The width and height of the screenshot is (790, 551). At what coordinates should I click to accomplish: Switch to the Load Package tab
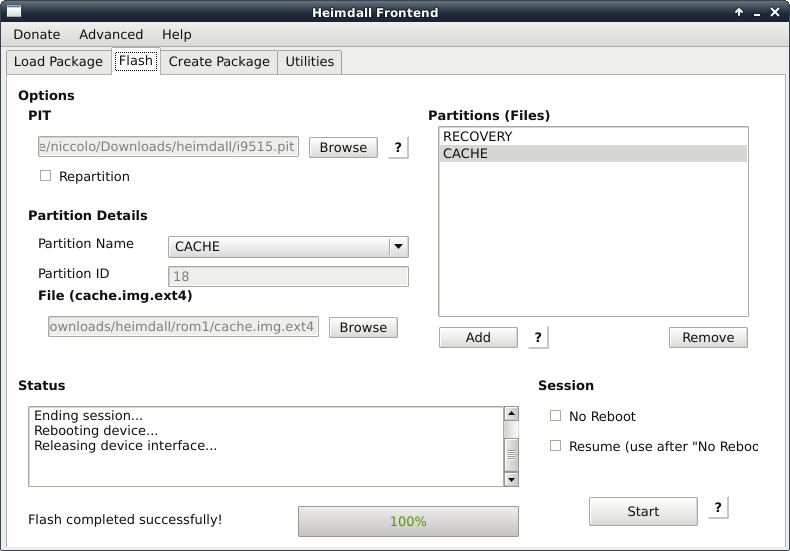coord(58,61)
